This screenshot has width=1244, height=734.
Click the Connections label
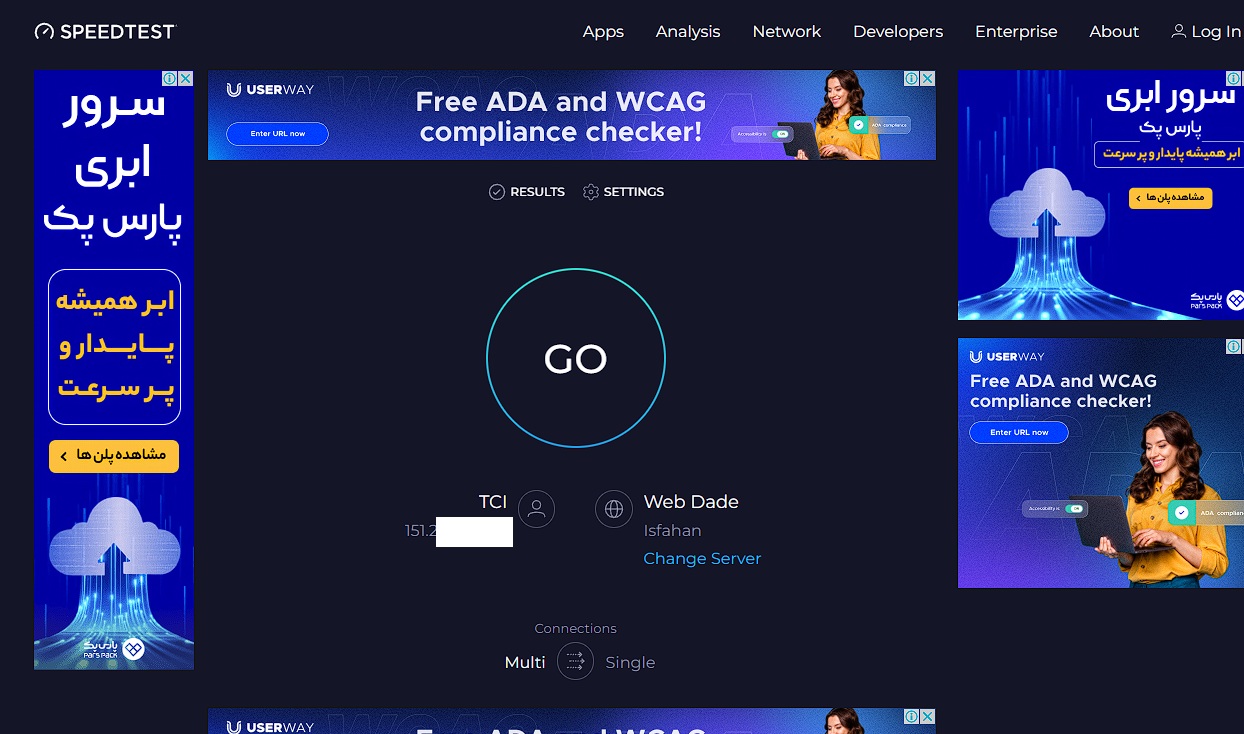tap(575, 628)
